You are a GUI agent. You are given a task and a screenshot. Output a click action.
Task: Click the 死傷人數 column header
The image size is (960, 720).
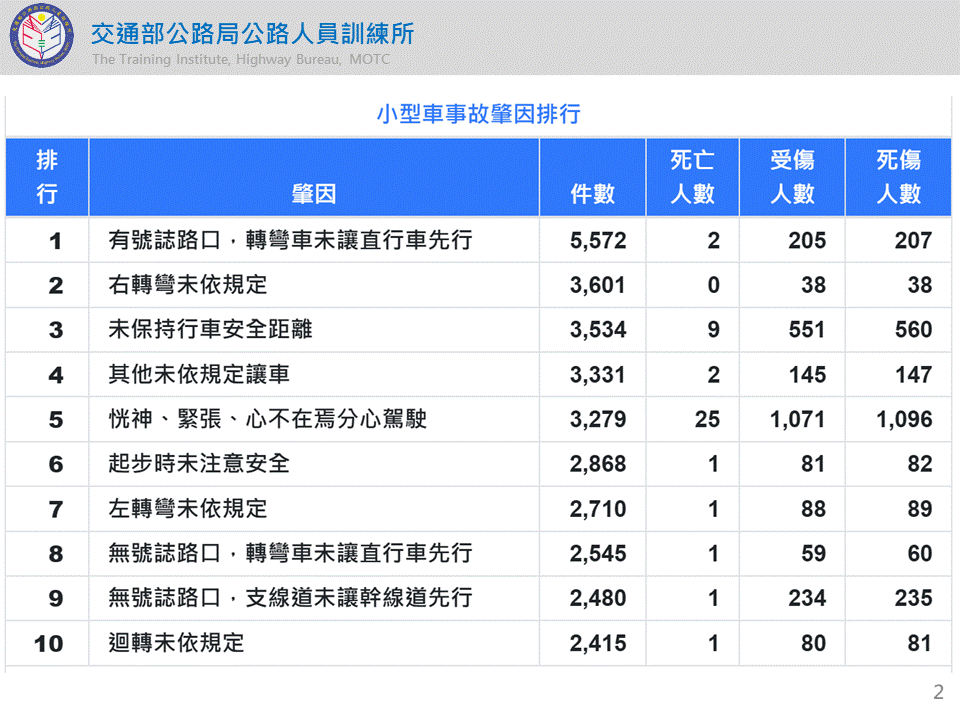pyautogui.click(x=898, y=177)
